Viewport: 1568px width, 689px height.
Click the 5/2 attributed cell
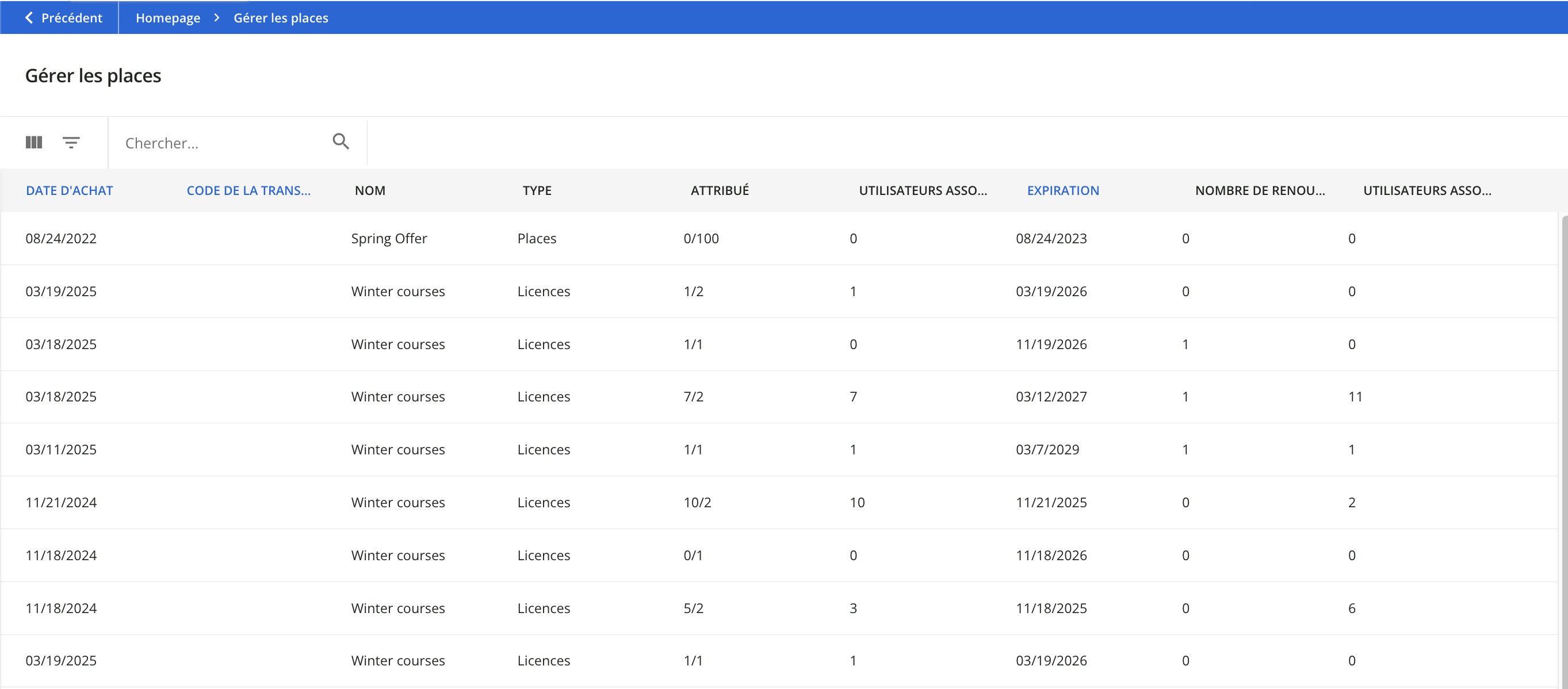(x=693, y=608)
